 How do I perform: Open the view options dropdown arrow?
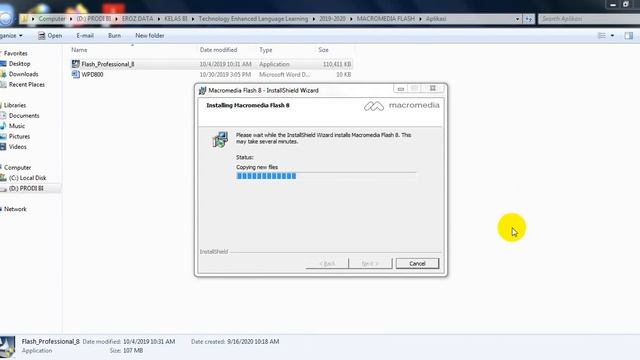tap(612, 36)
